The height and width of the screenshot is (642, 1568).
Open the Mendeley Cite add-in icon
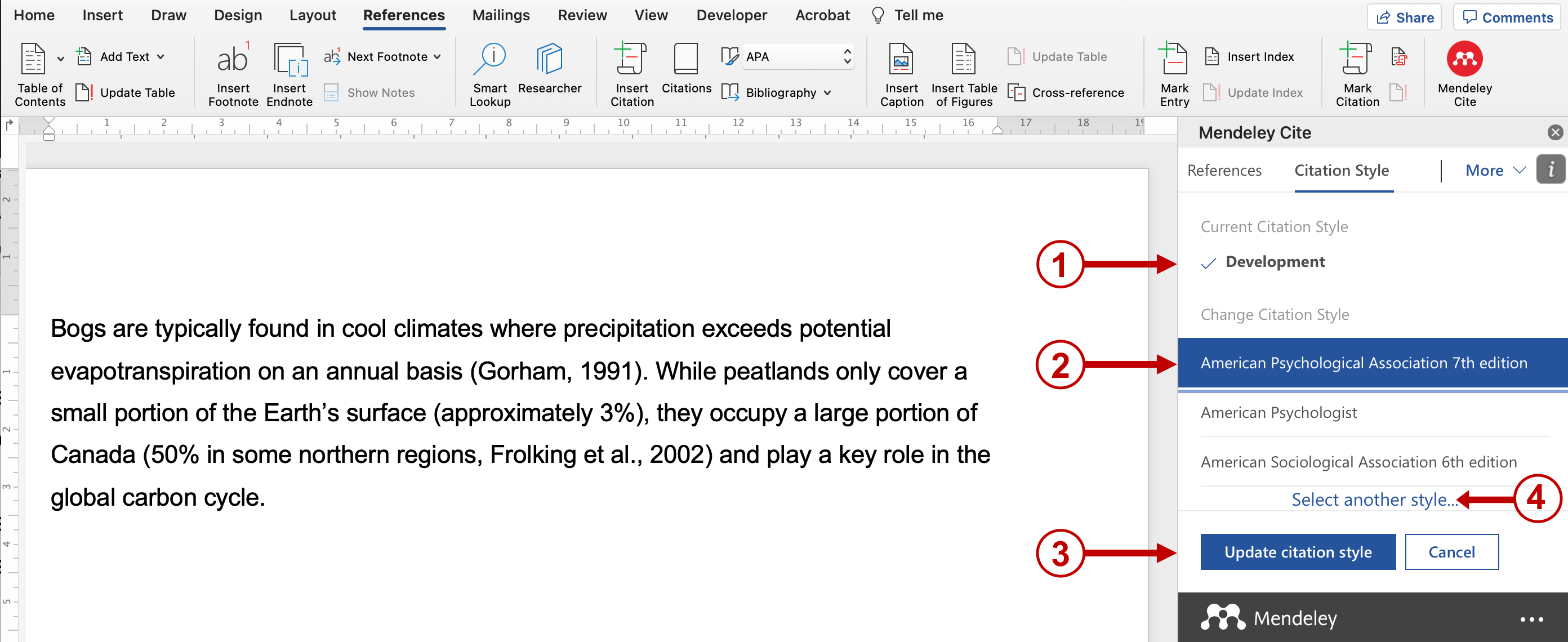click(x=1464, y=59)
